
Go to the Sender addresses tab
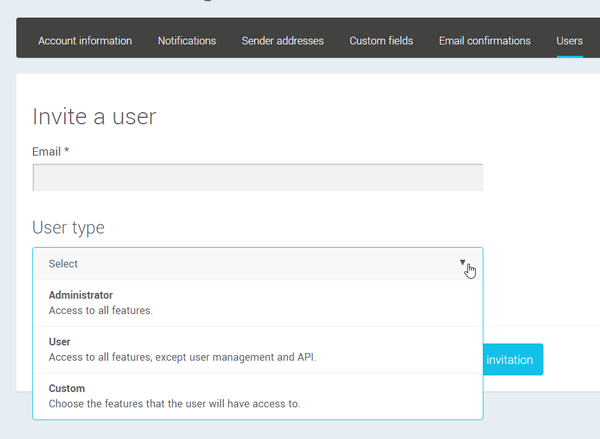282,41
